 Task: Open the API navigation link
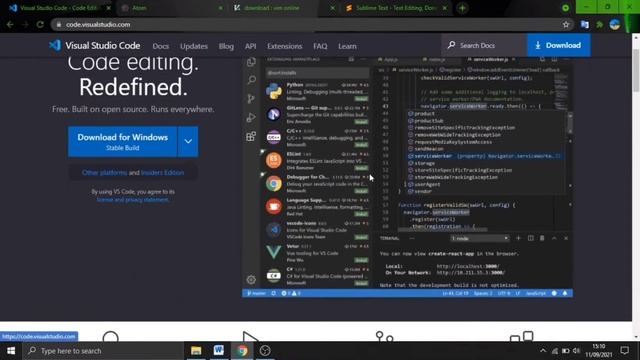[x=251, y=46]
